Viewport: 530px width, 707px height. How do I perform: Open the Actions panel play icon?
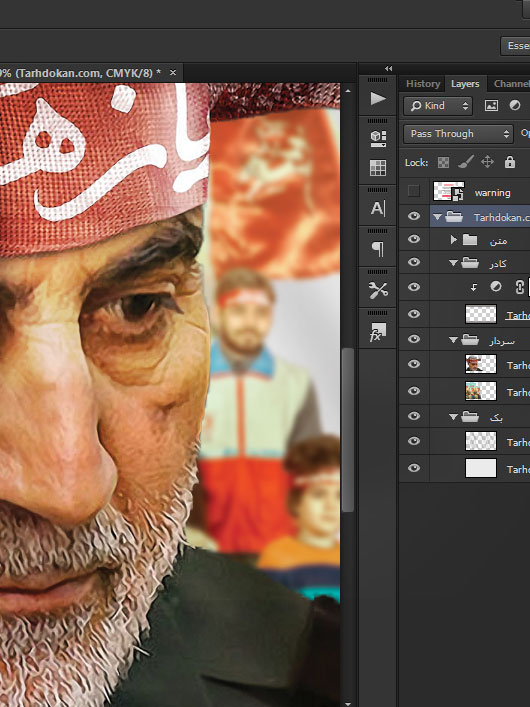(378, 99)
